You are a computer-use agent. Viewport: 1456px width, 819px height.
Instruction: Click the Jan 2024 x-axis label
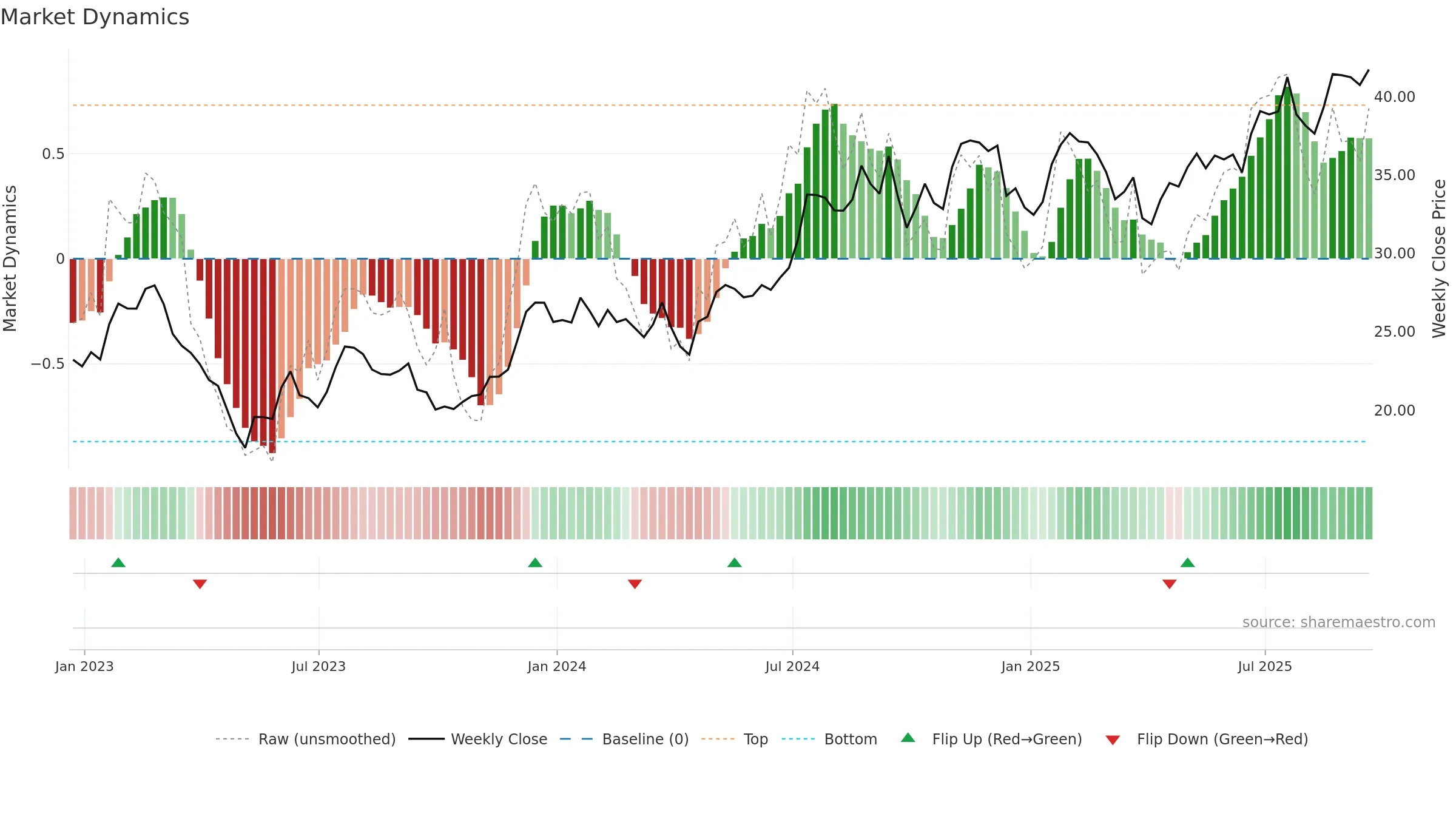click(x=557, y=666)
